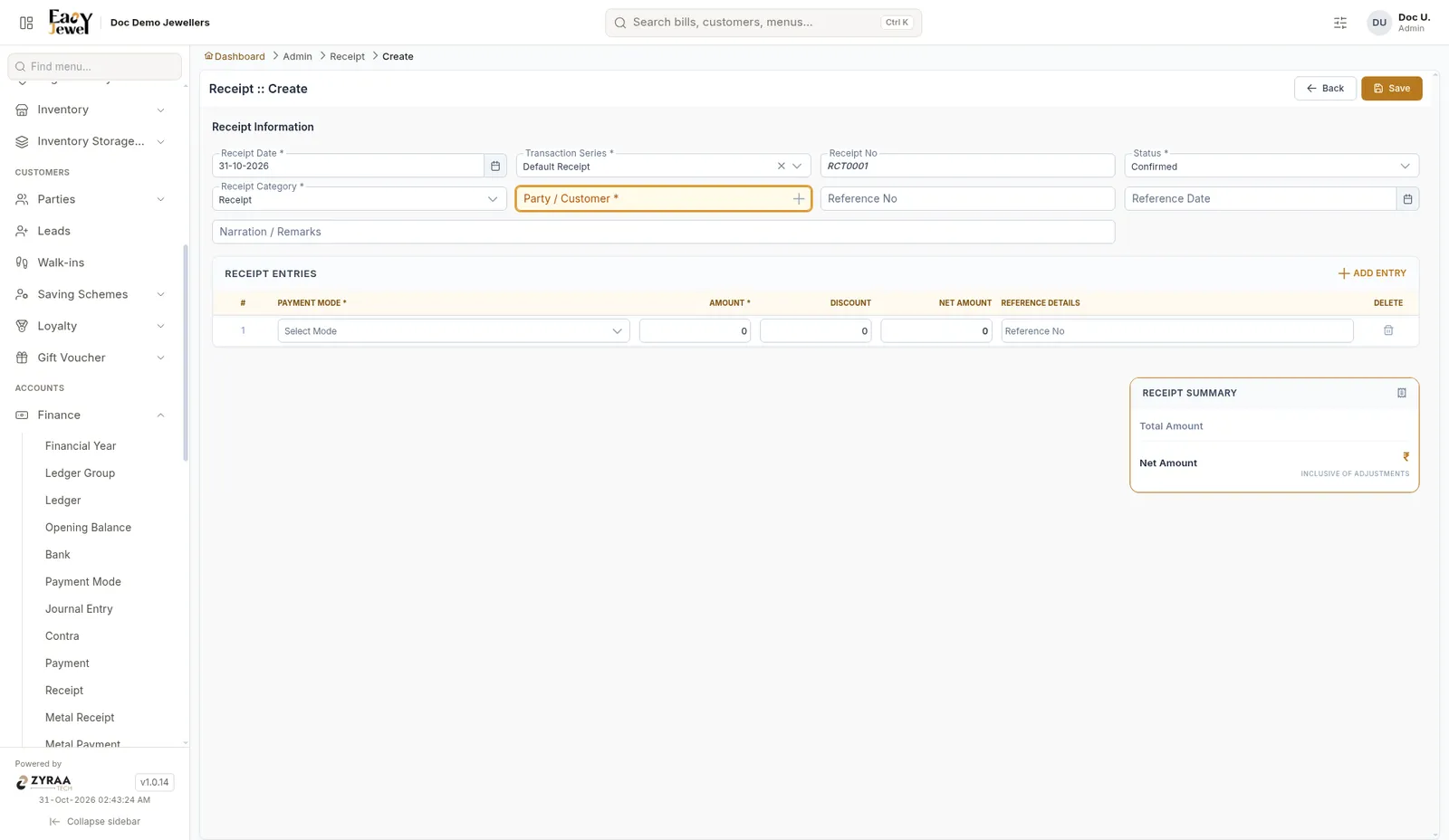
Task: Delete receipt entry row 1 with trash icon
Action: tap(1388, 330)
